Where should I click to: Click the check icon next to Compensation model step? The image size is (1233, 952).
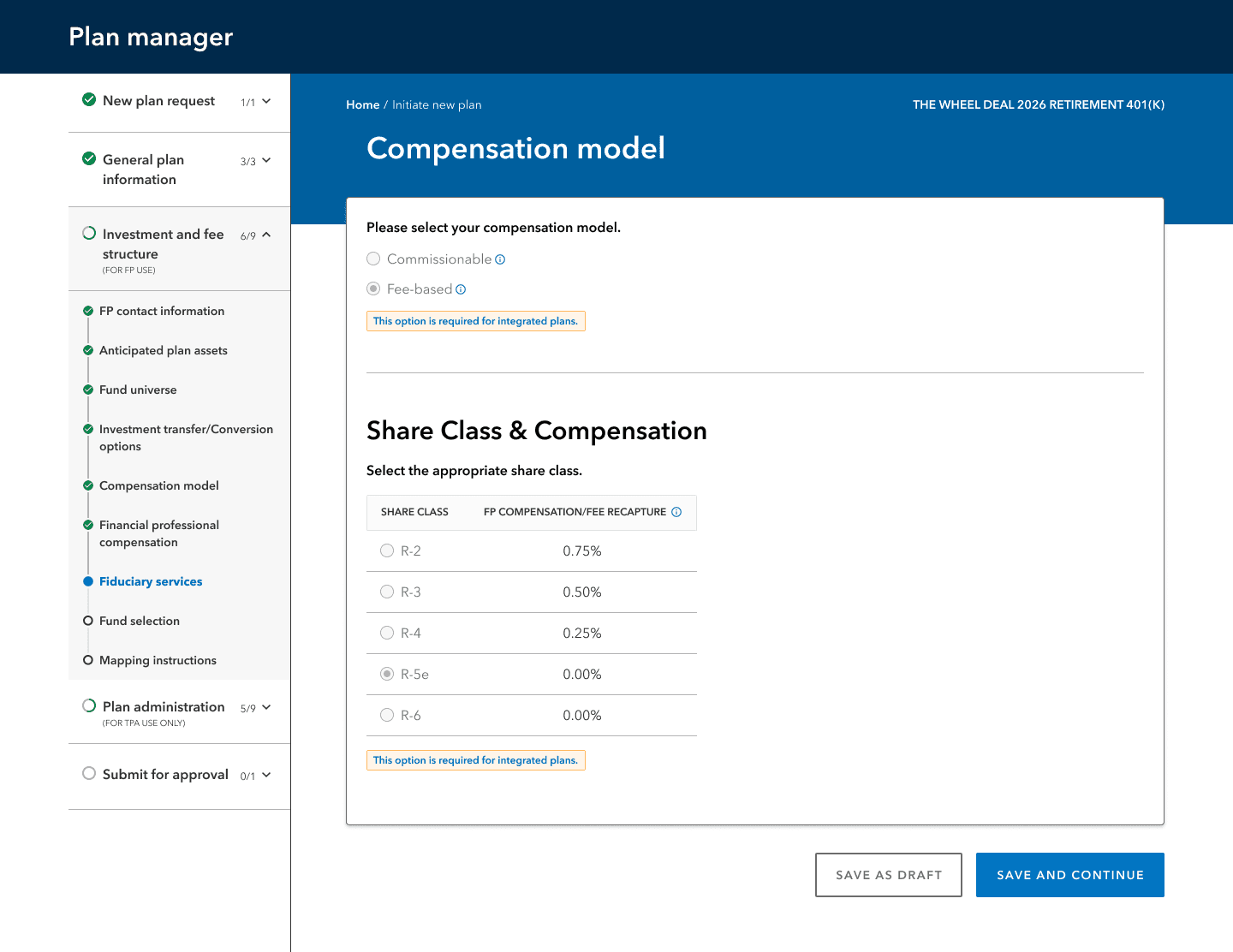point(88,485)
